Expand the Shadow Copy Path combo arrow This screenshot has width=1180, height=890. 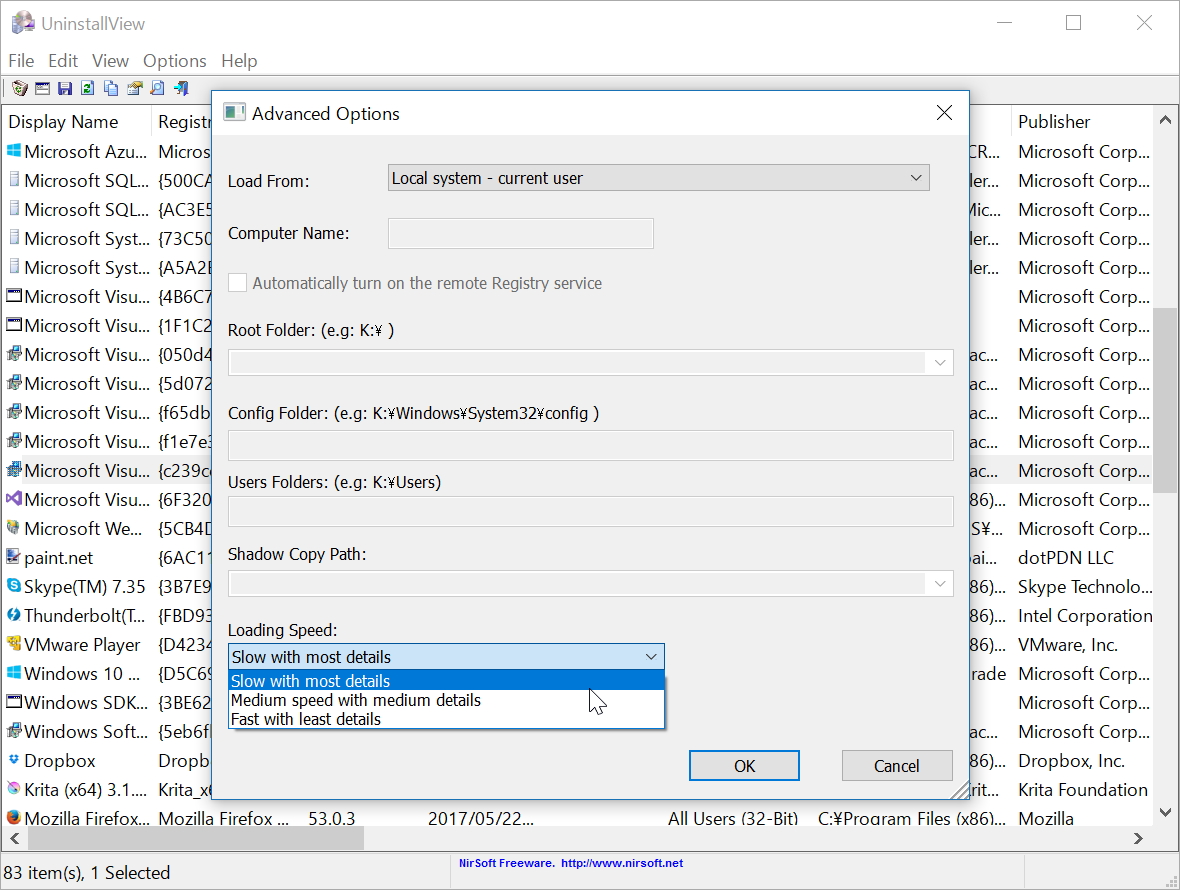[x=940, y=584]
